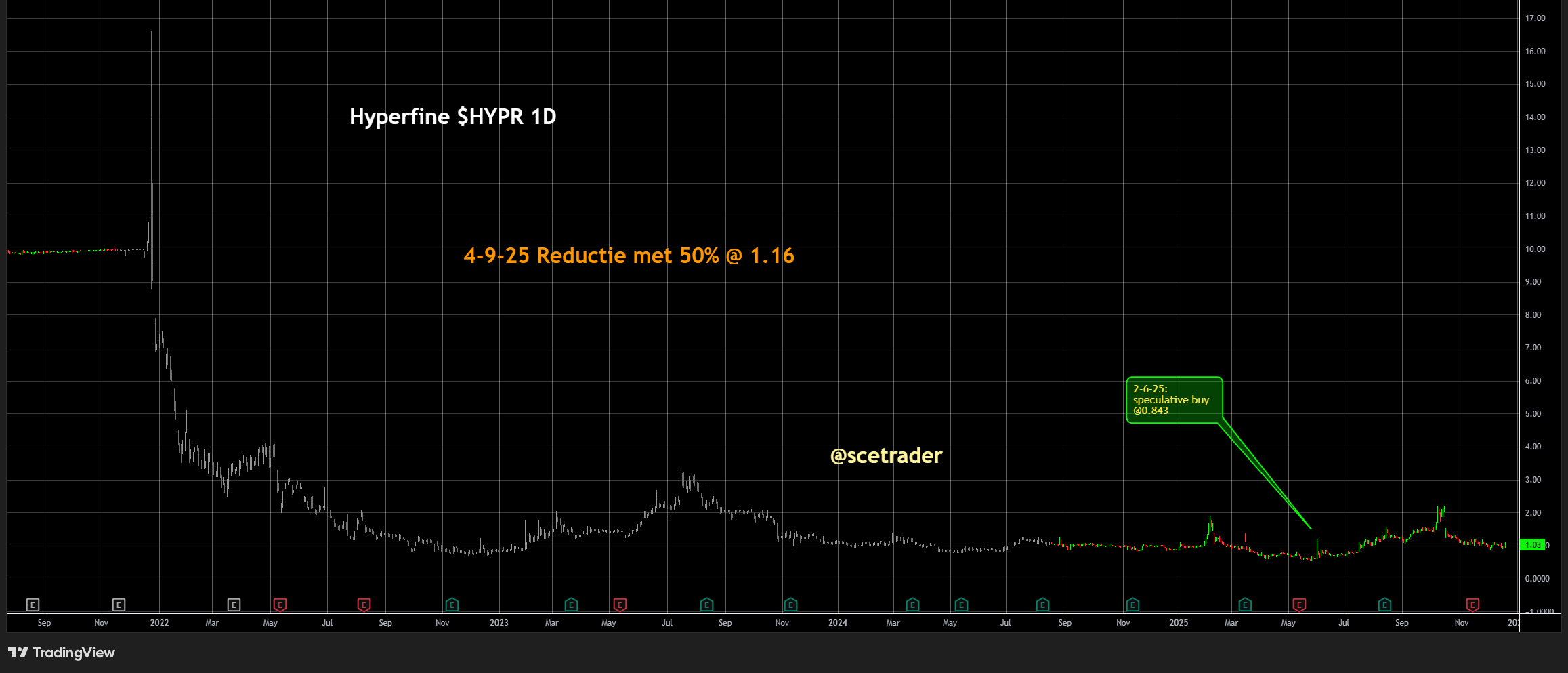Screen dimensions: 1568x673
Task: Click the 2022 label on the time axis
Action: pos(159,623)
